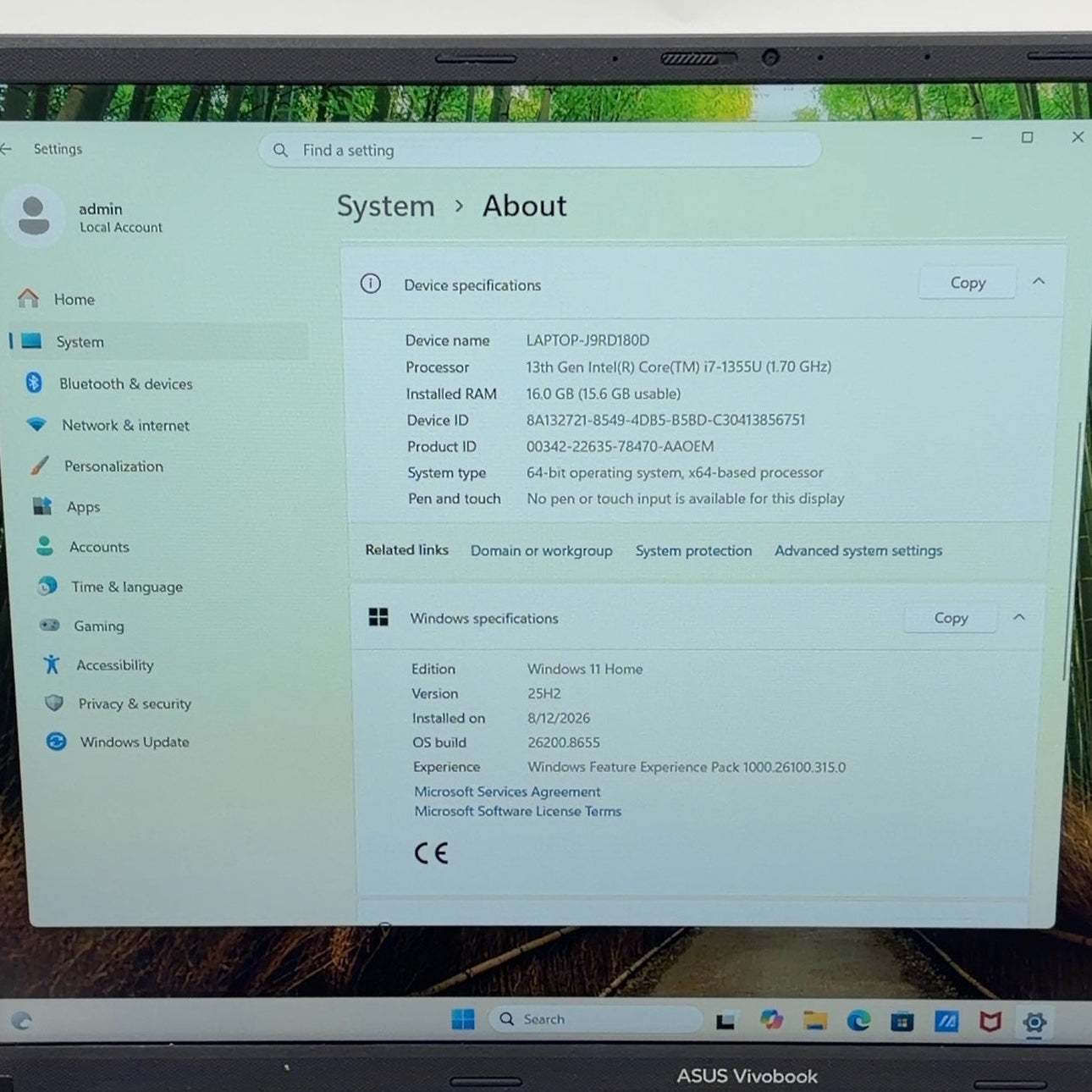This screenshot has height=1092, width=1092.
Task: Open Microsoft Store from the taskbar
Action: pos(902,1022)
